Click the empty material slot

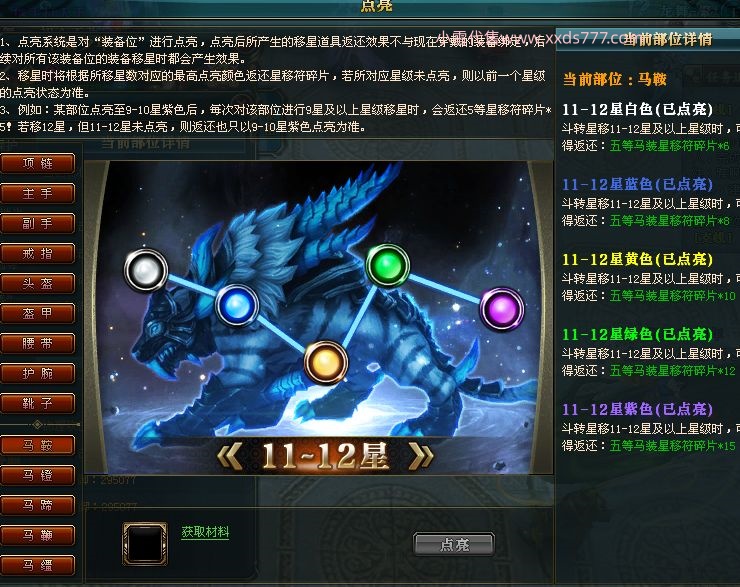pos(145,544)
